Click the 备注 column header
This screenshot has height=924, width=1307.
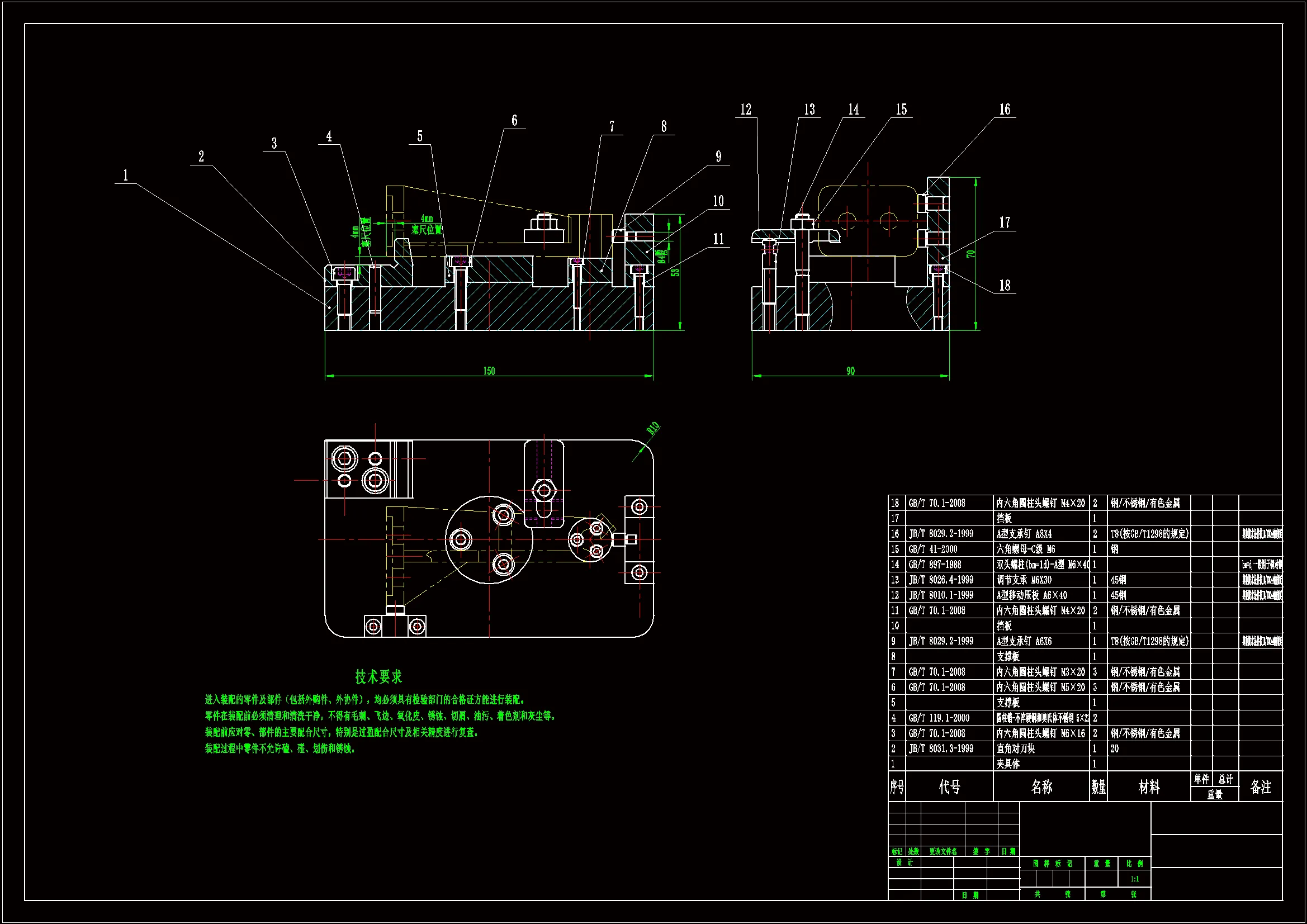coord(1260,787)
